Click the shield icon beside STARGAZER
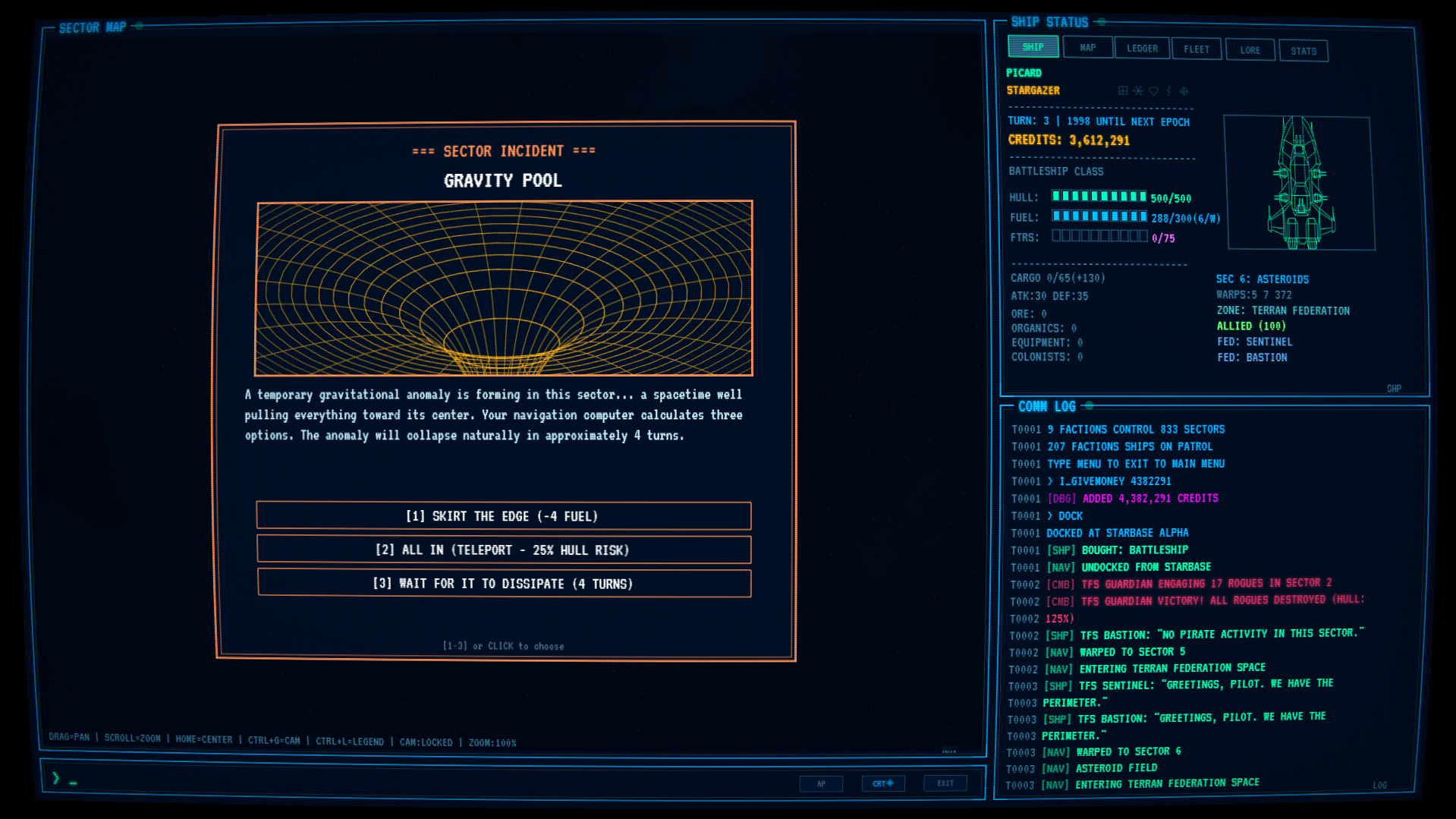 coord(1153,91)
